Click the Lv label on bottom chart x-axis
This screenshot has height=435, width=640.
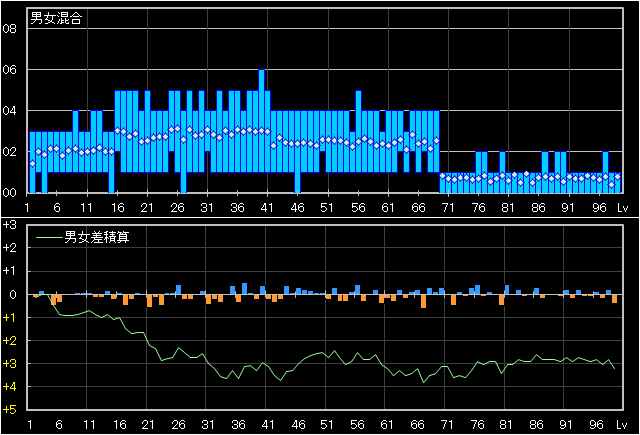[621, 425]
